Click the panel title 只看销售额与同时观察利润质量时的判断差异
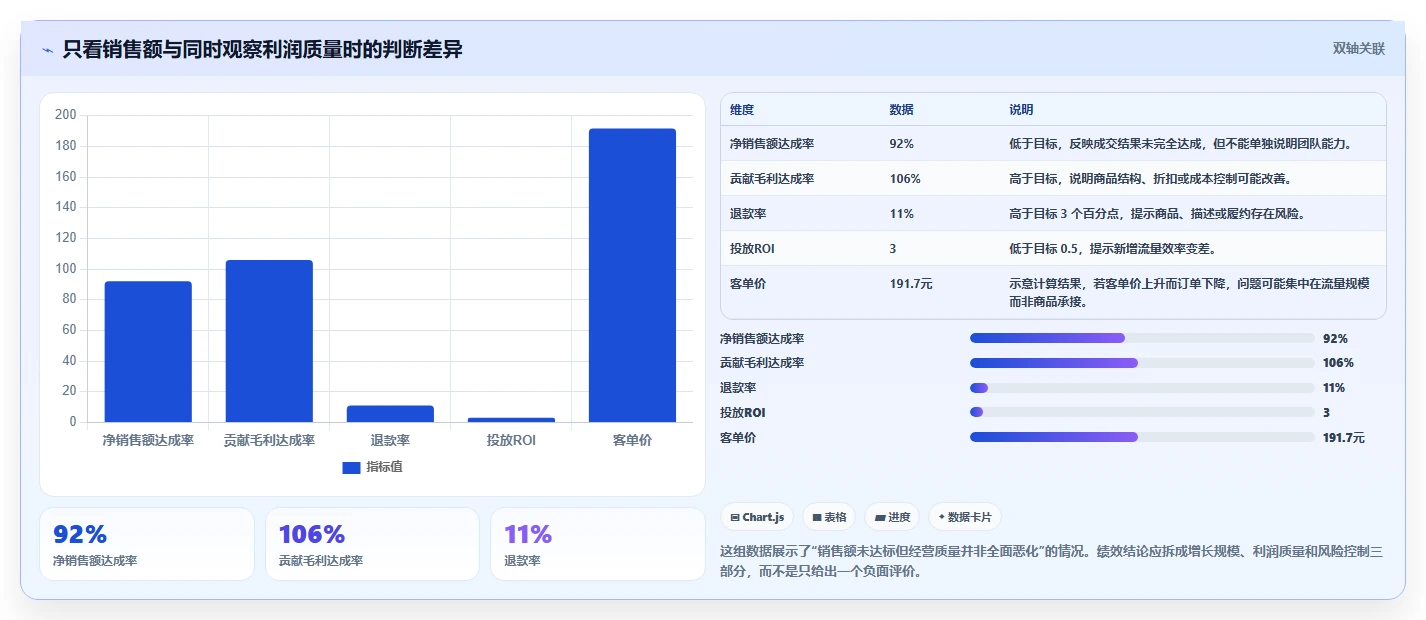Image resolution: width=1426 pixels, height=620 pixels. 262,49
